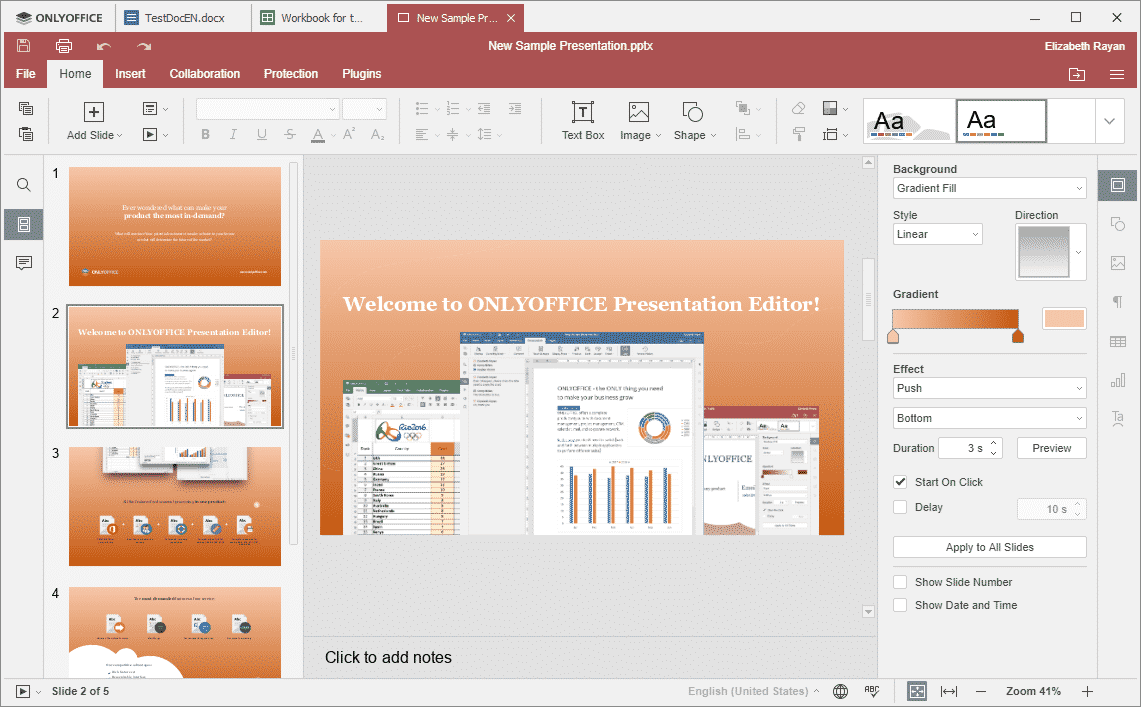
Task: Switch to the Protection tab
Action: [x=290, y=74]
